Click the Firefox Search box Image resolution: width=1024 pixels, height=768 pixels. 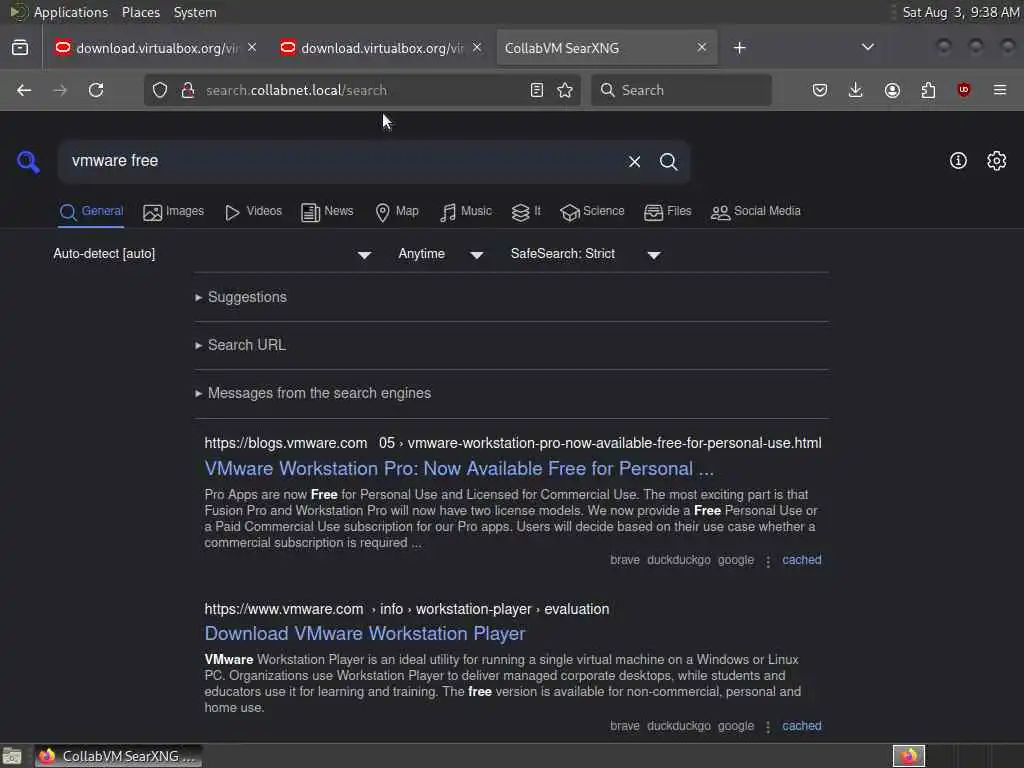coord(681,90)
